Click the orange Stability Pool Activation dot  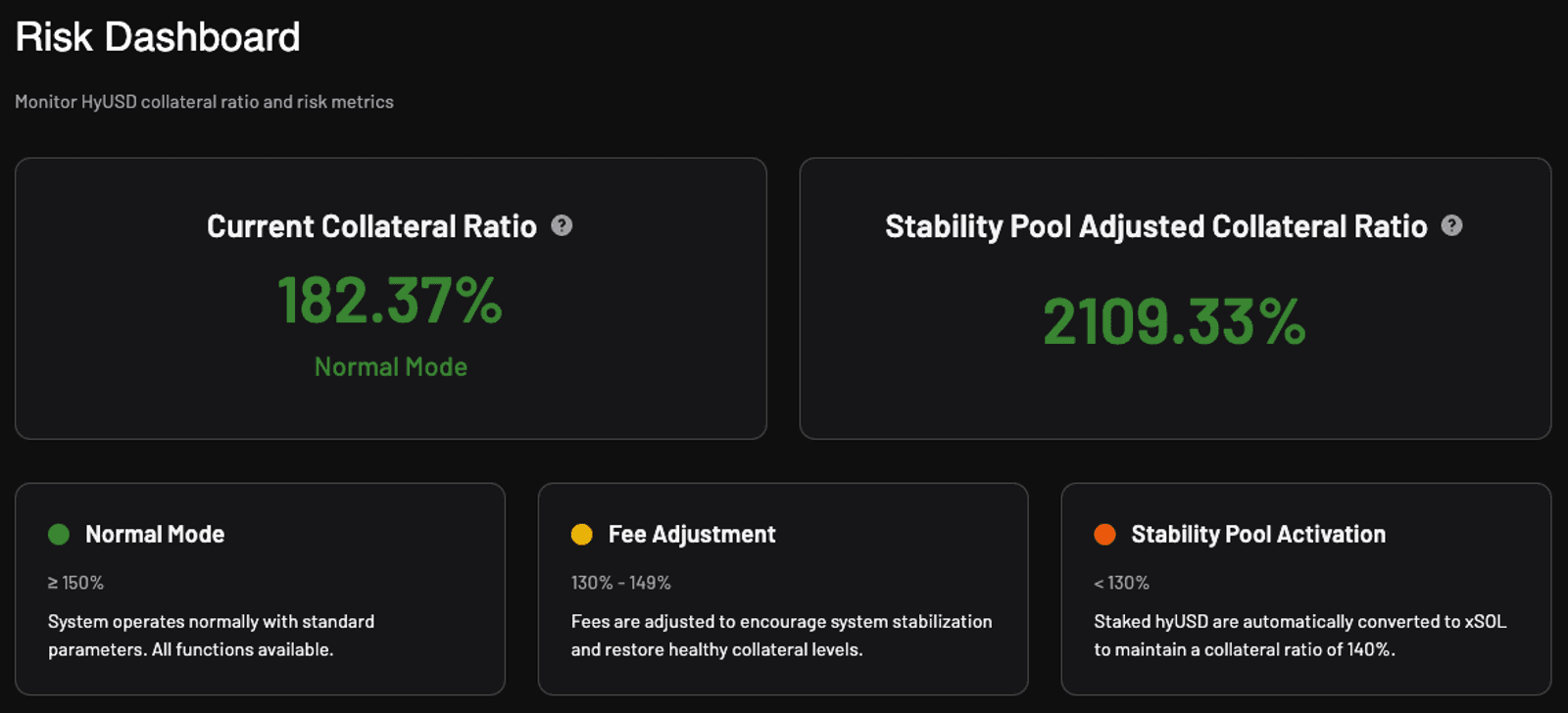(x=1104, y=534)
